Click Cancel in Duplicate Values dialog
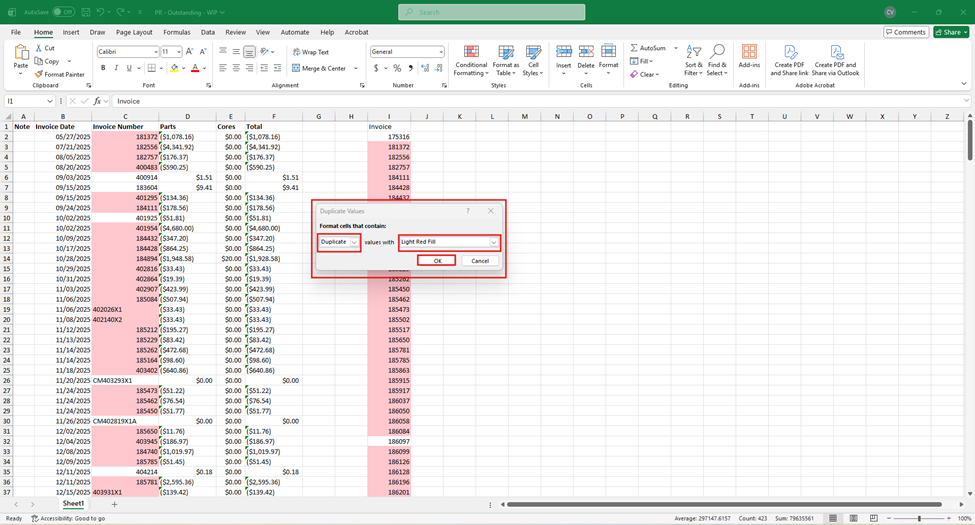Screen dimensions: 975x525 [479, 261]
